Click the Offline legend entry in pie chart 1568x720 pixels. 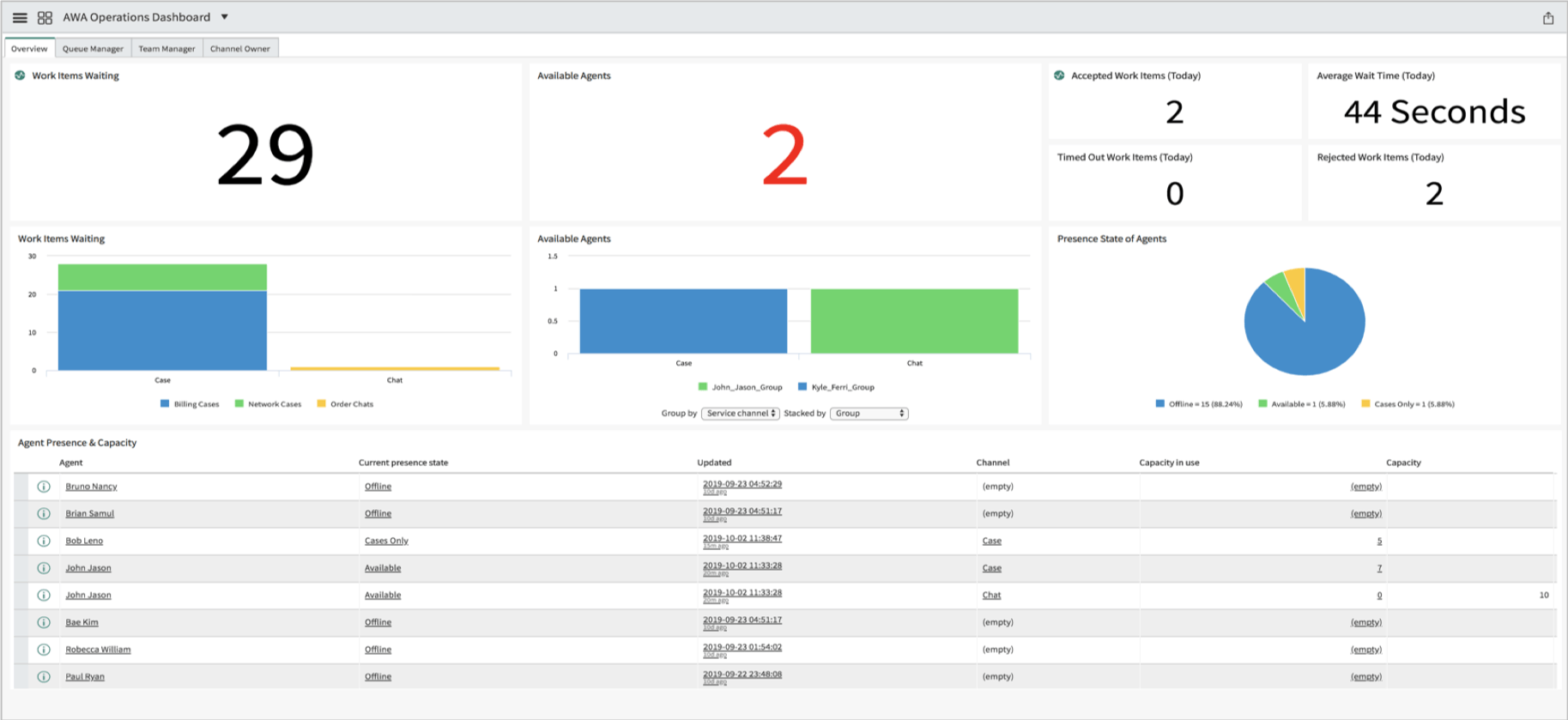click(x=1199, y=403)
